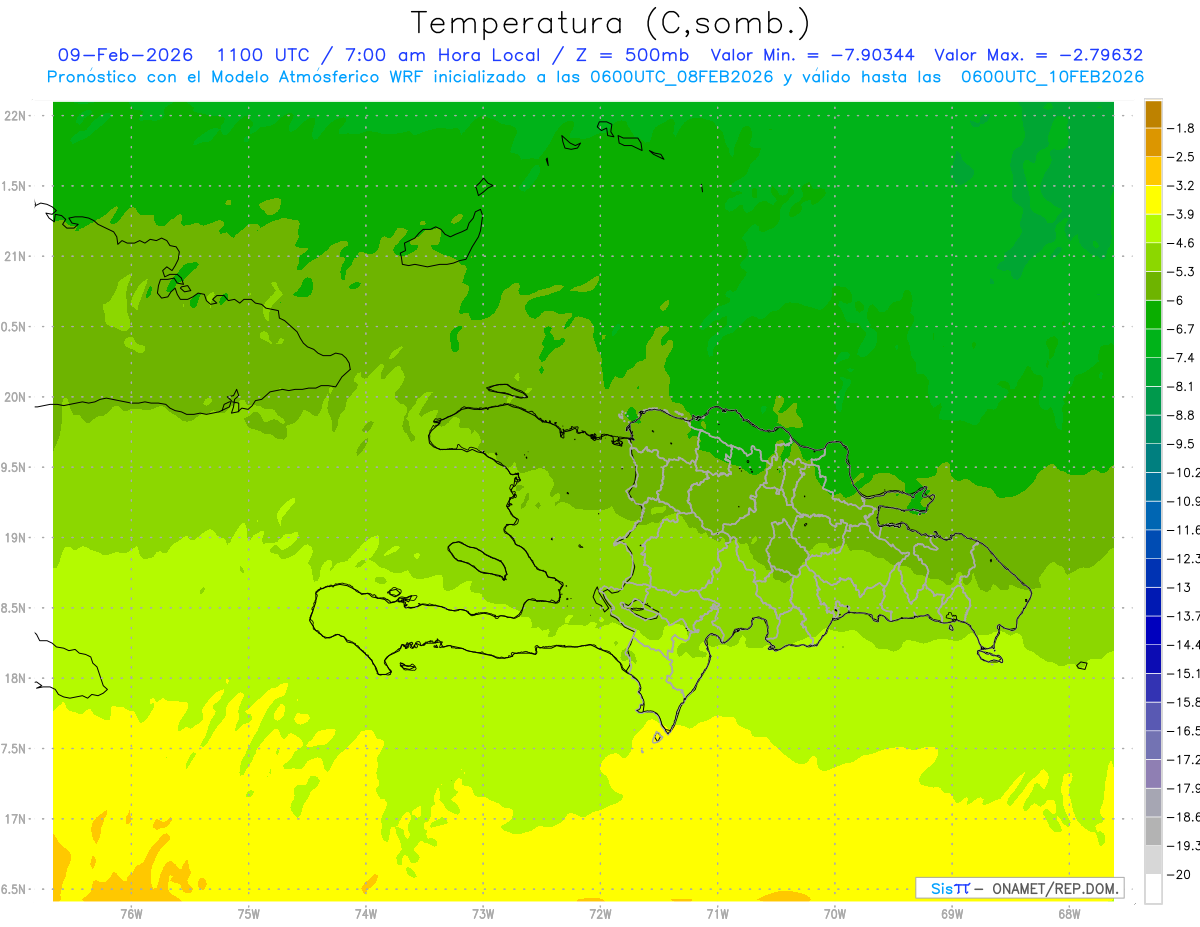Click the '71W' longitude label

(717, 914)
